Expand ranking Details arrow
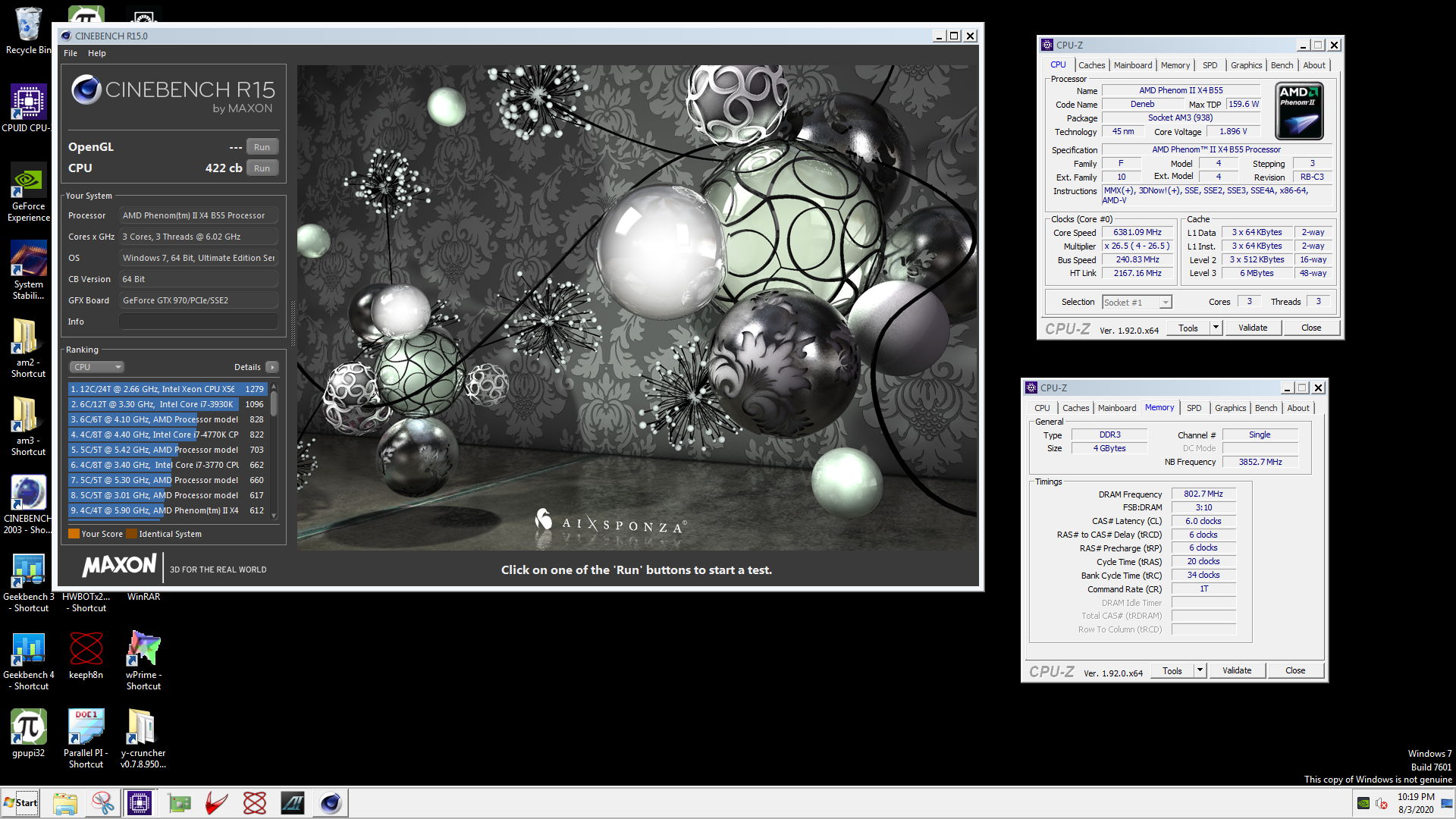Viewport: 1456px width, 819px height. 272,367
